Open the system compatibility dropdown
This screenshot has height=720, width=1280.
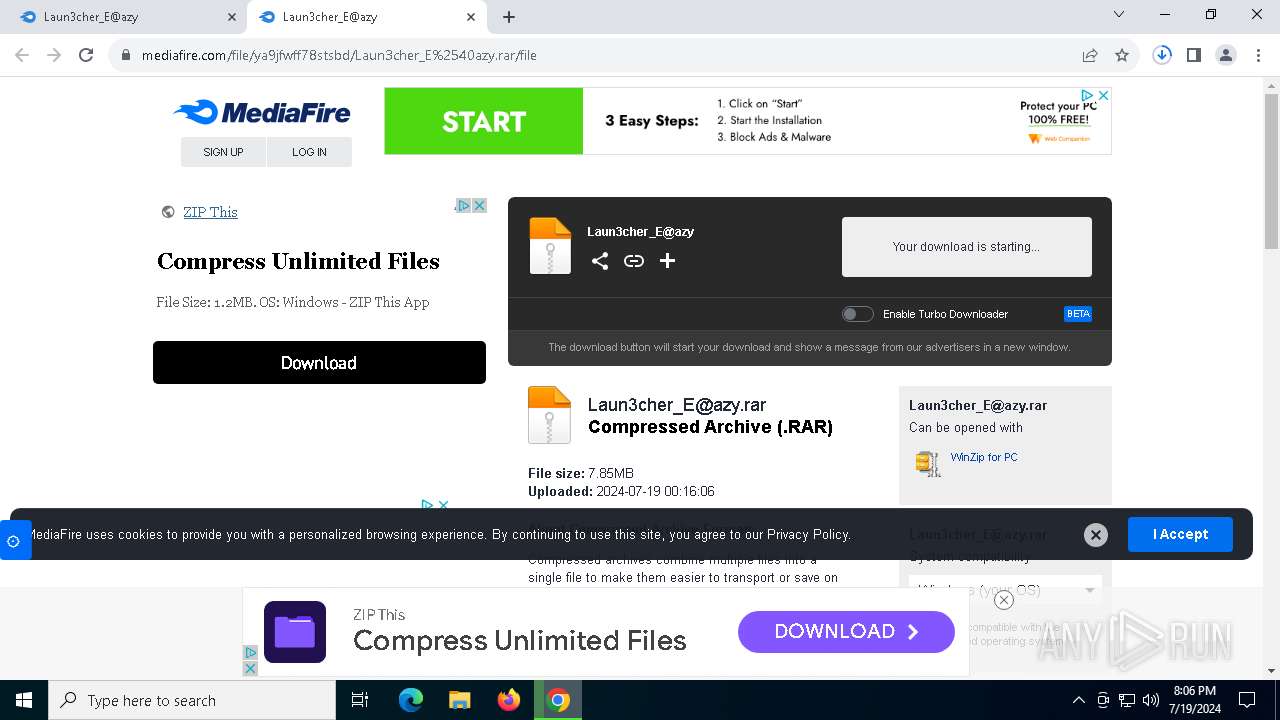(x=1005, y=590)
